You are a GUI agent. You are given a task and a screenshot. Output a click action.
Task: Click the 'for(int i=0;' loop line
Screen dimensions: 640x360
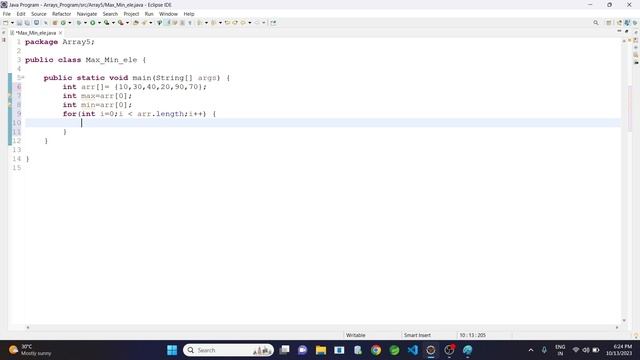(139, 114)
